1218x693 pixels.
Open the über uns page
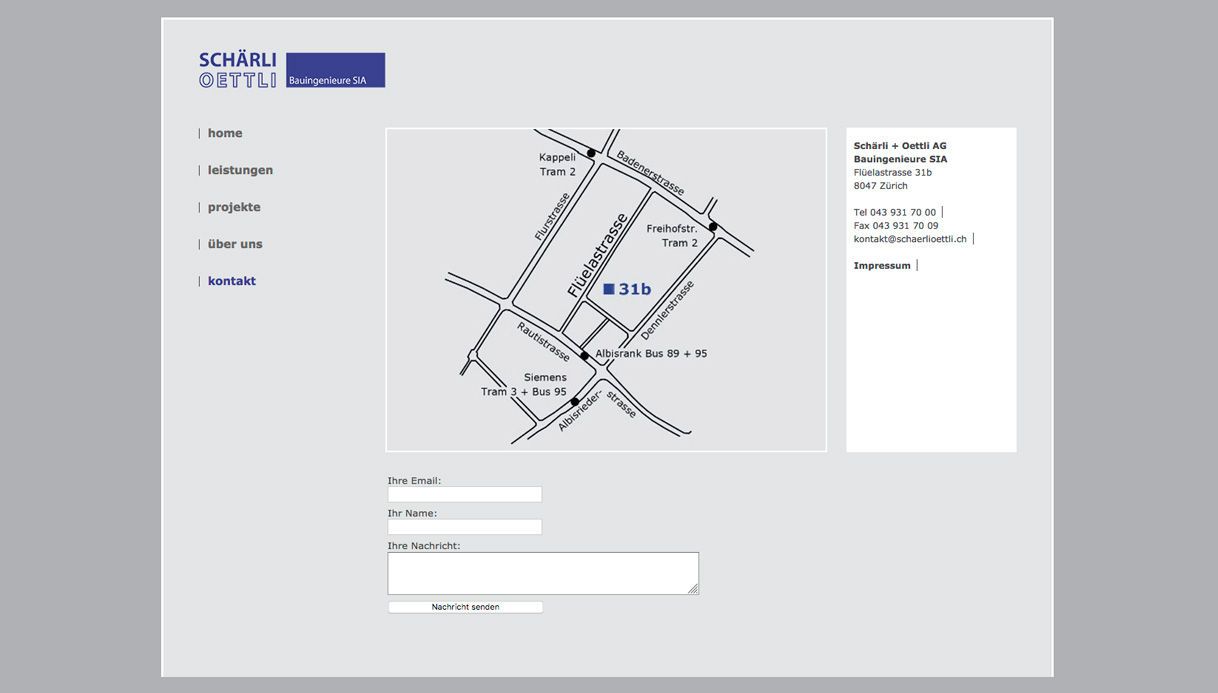235,244
